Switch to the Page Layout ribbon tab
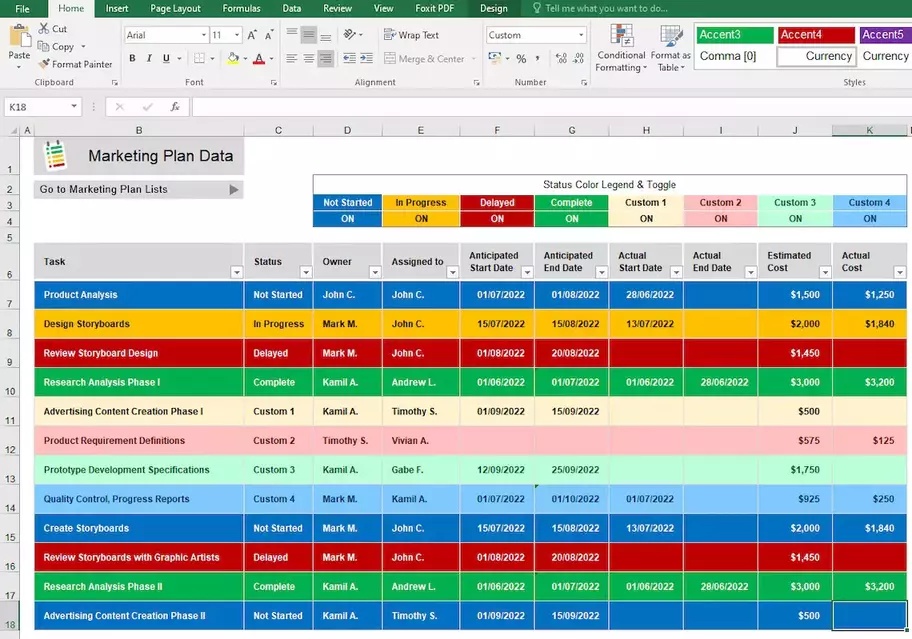The image size is (912, 639). [x=175, y=8]
